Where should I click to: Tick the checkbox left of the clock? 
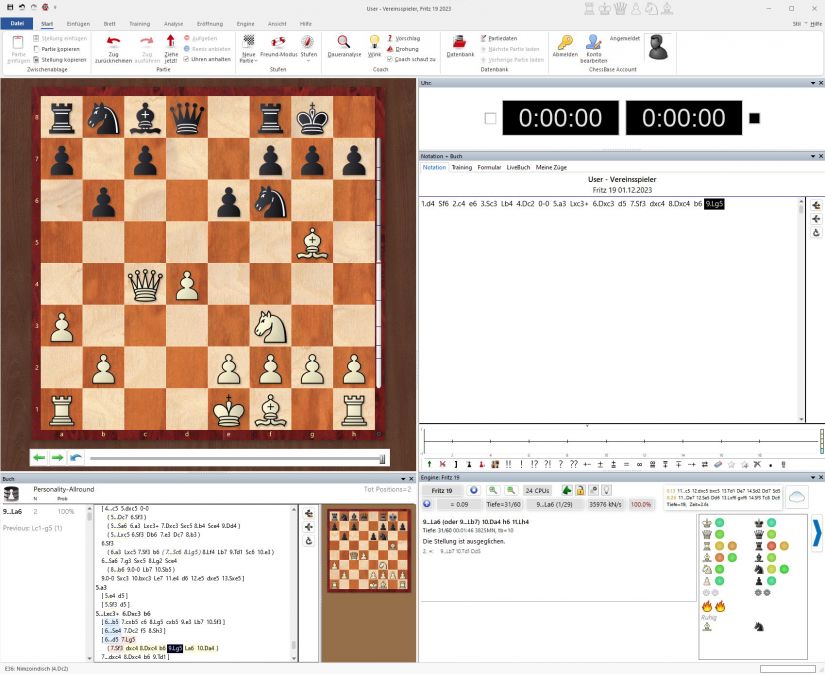490,118
